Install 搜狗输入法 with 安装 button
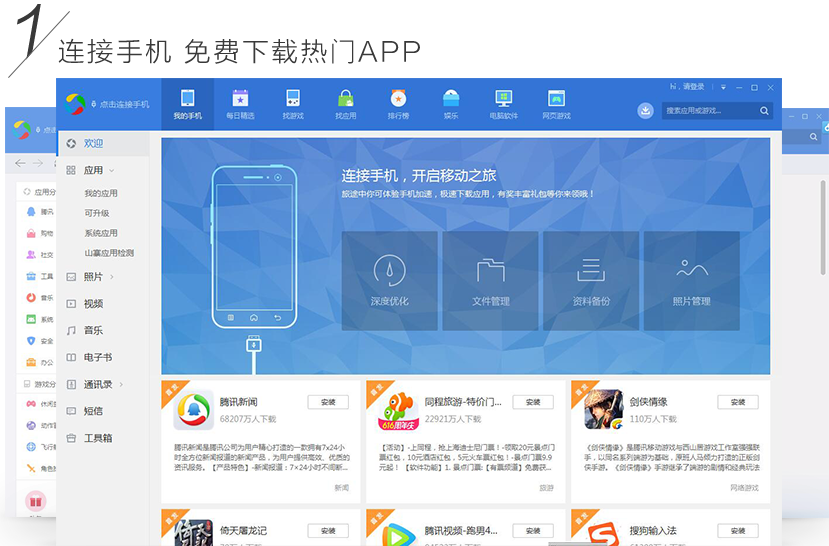829x546 pixels. click(738, 531)
